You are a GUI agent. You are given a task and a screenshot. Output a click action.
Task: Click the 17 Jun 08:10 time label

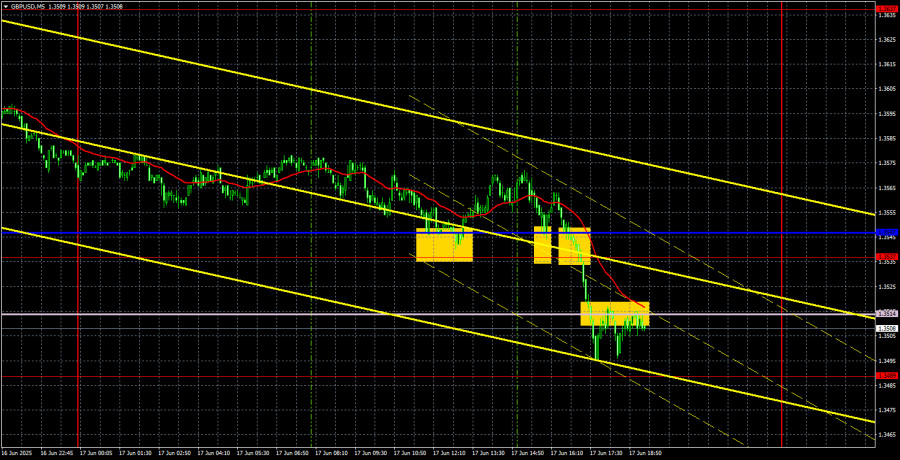[x=330, y=453]
